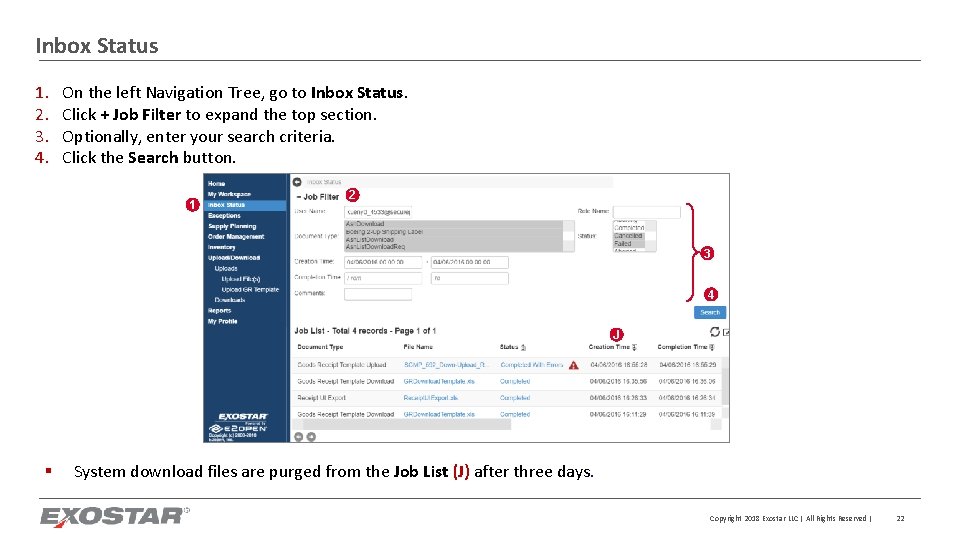Open Upload GR Template in the navigation

click(x=250, y=290)
